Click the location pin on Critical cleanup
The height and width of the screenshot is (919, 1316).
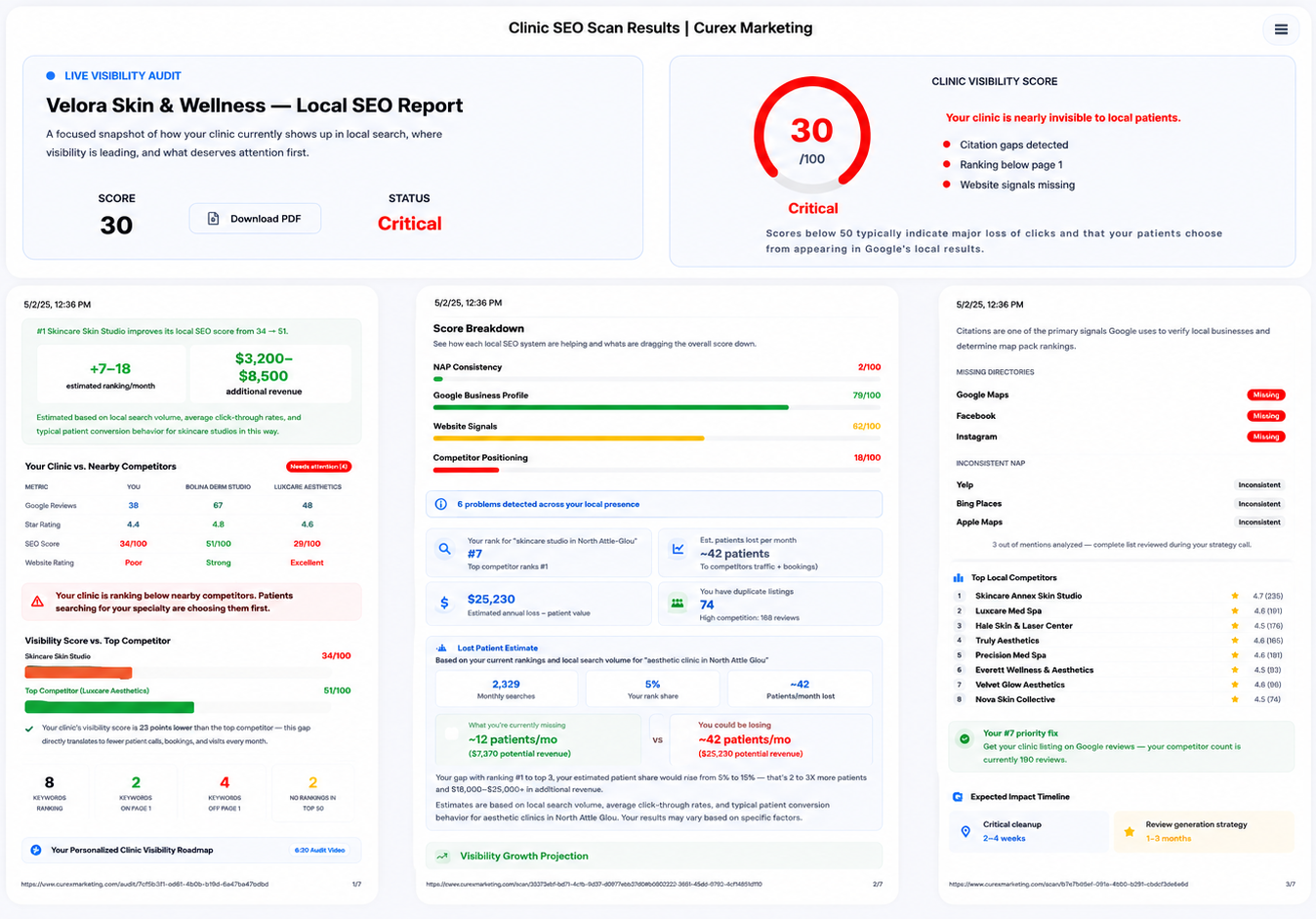click(x=966, y=831)
